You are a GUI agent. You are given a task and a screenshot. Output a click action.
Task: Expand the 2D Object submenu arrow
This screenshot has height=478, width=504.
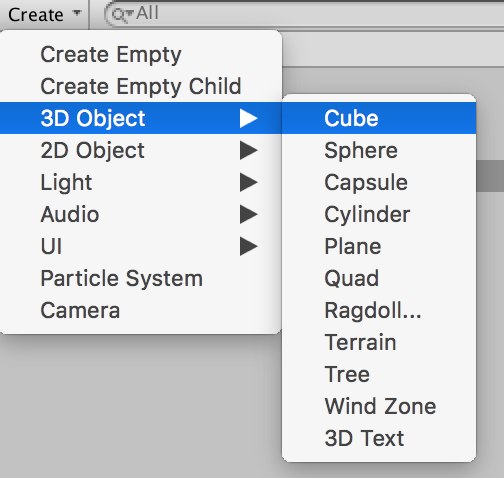(x=249, y=150)
